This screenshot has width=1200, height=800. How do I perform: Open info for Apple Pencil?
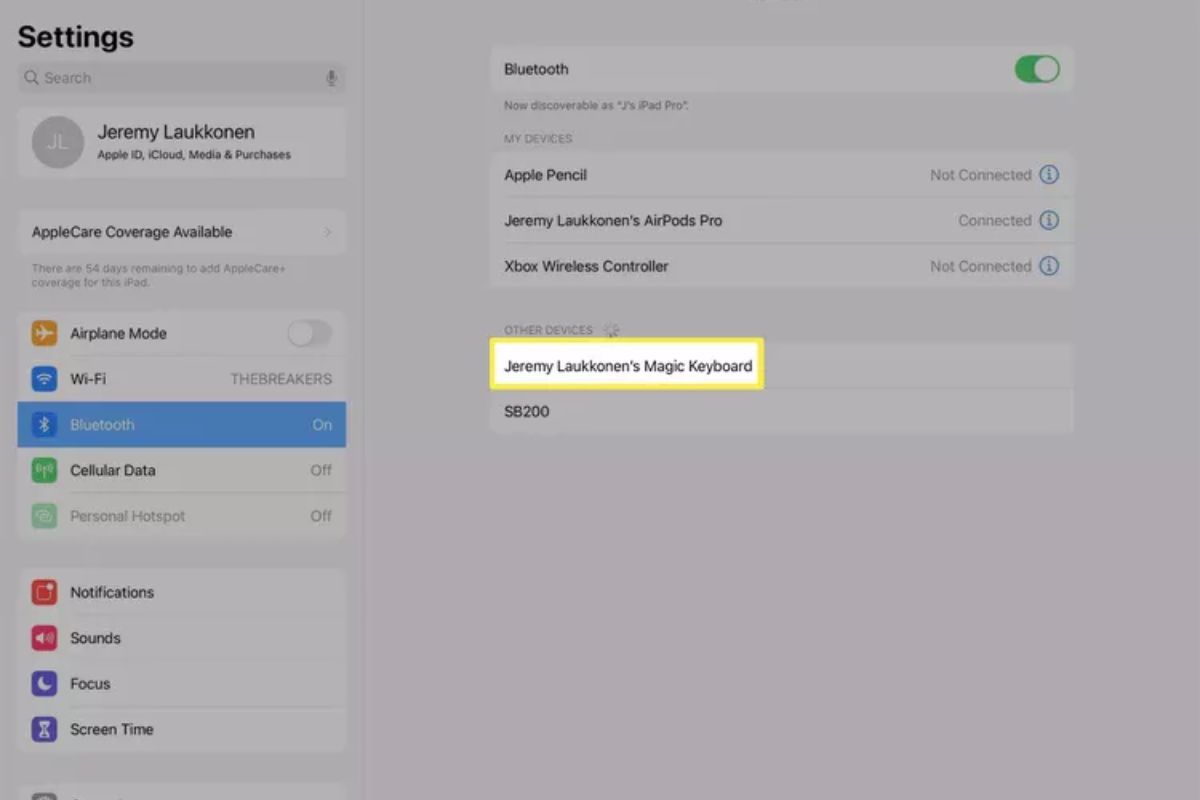coord(1049,175)
